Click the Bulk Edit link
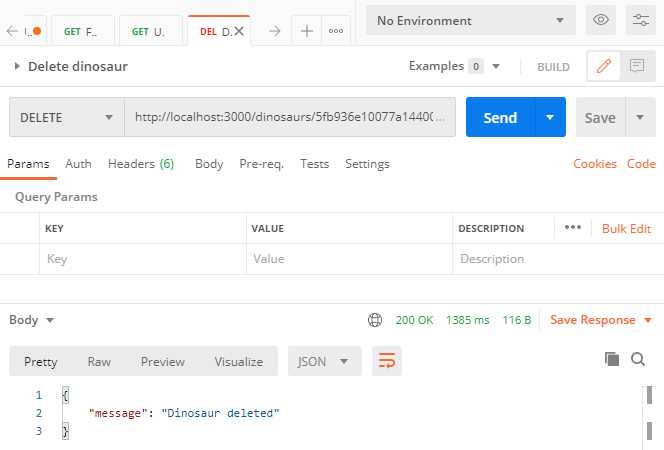This screenshot has width=664, height=450. [626, 229]
